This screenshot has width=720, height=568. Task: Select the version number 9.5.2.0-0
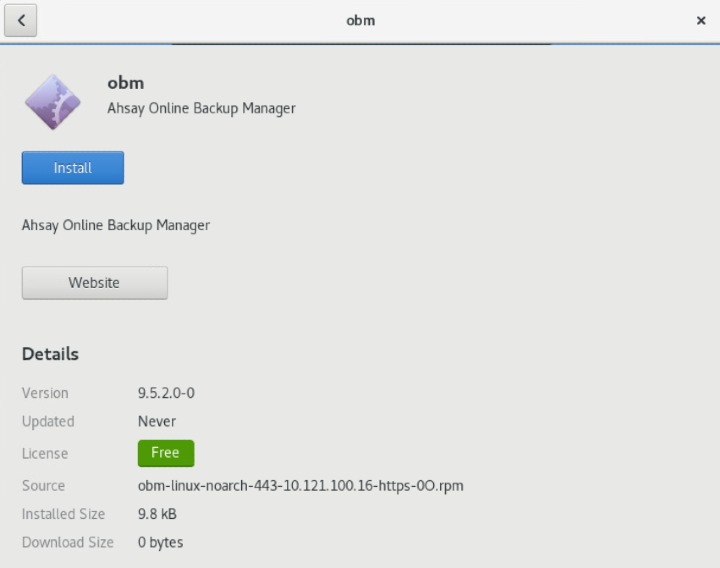pyautogui.click(x=166, y=393)
